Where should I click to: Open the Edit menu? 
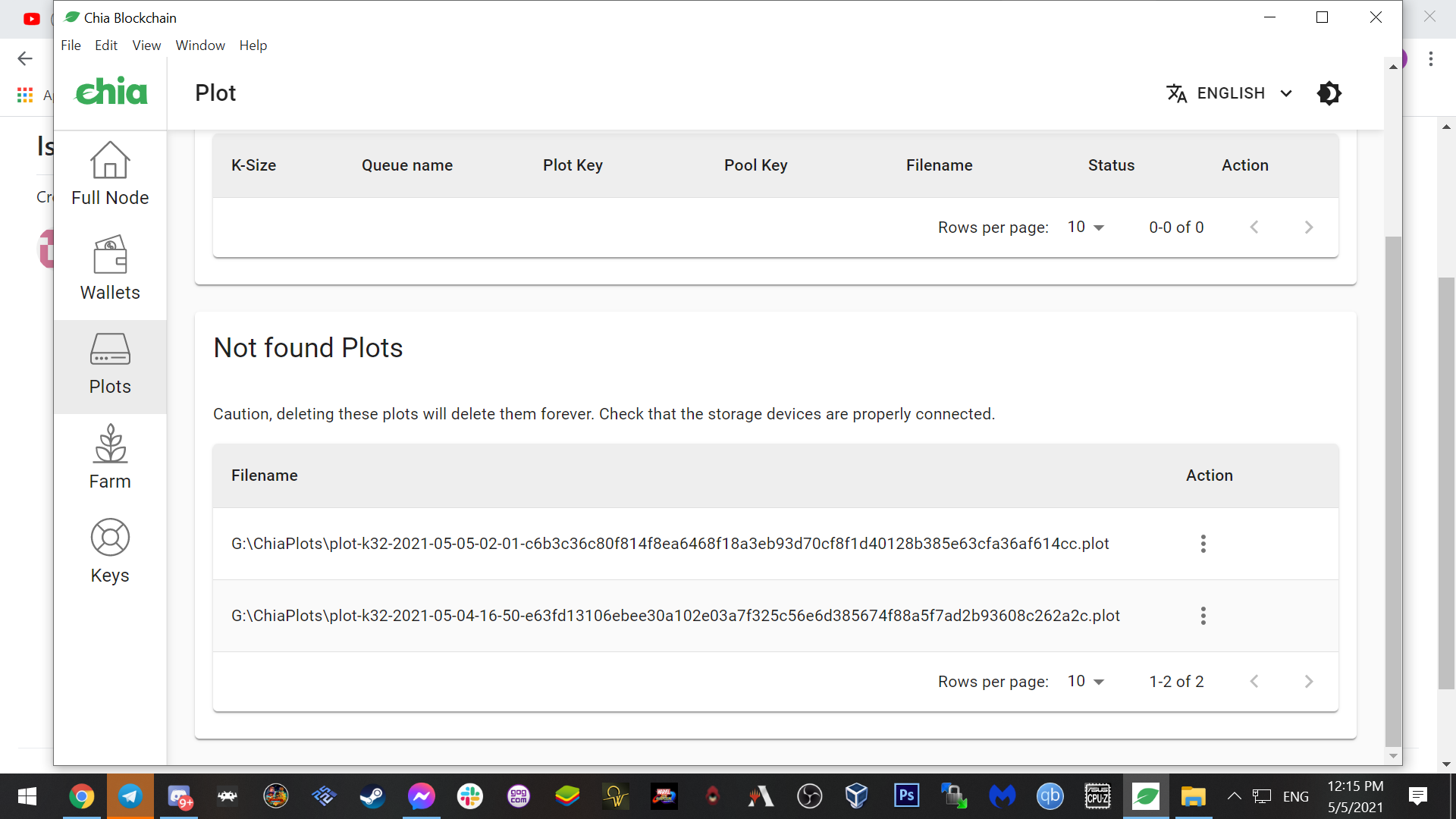[106, 45]
